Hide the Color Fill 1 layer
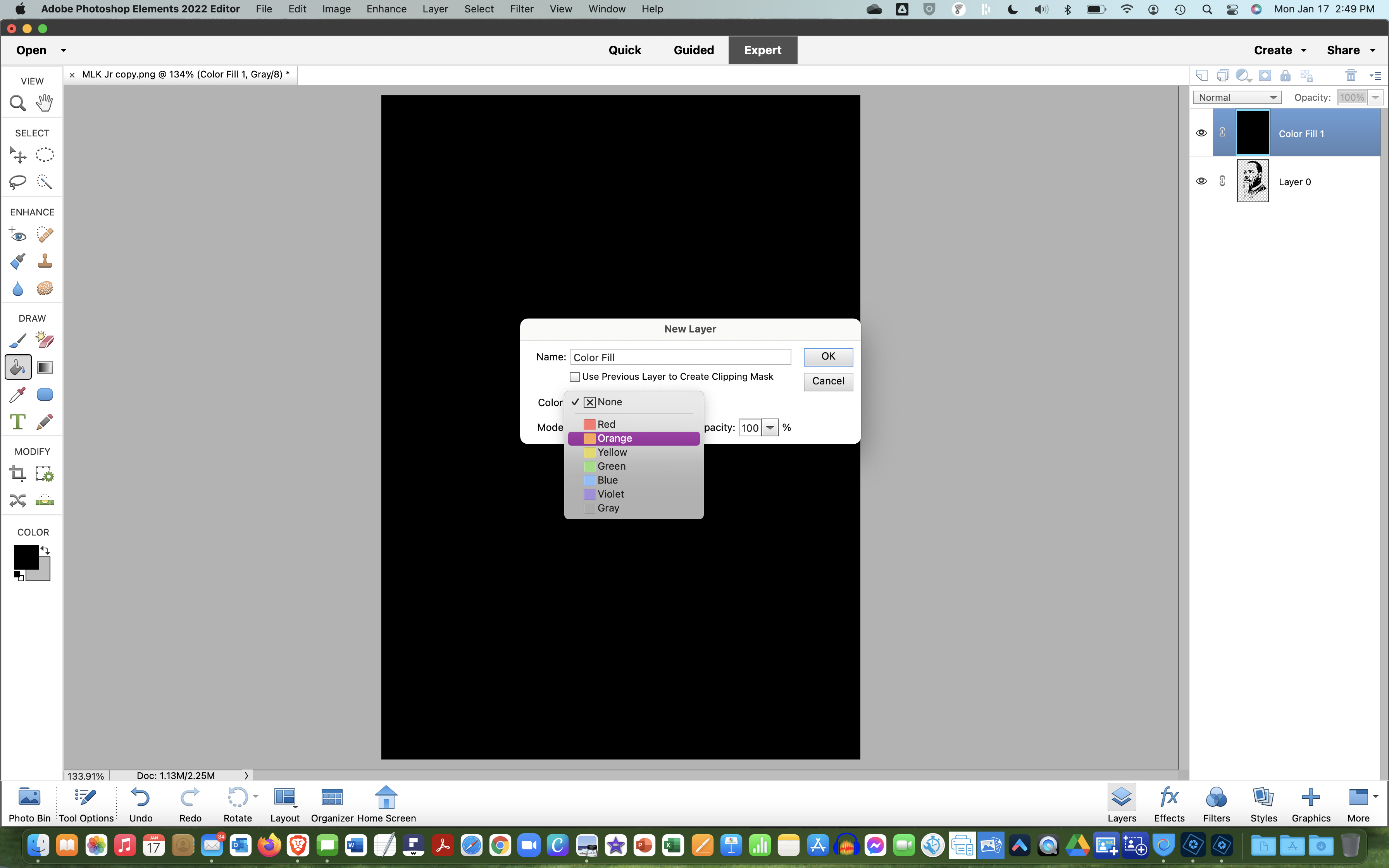The image size is (1389, 868). click(1201, 133)
